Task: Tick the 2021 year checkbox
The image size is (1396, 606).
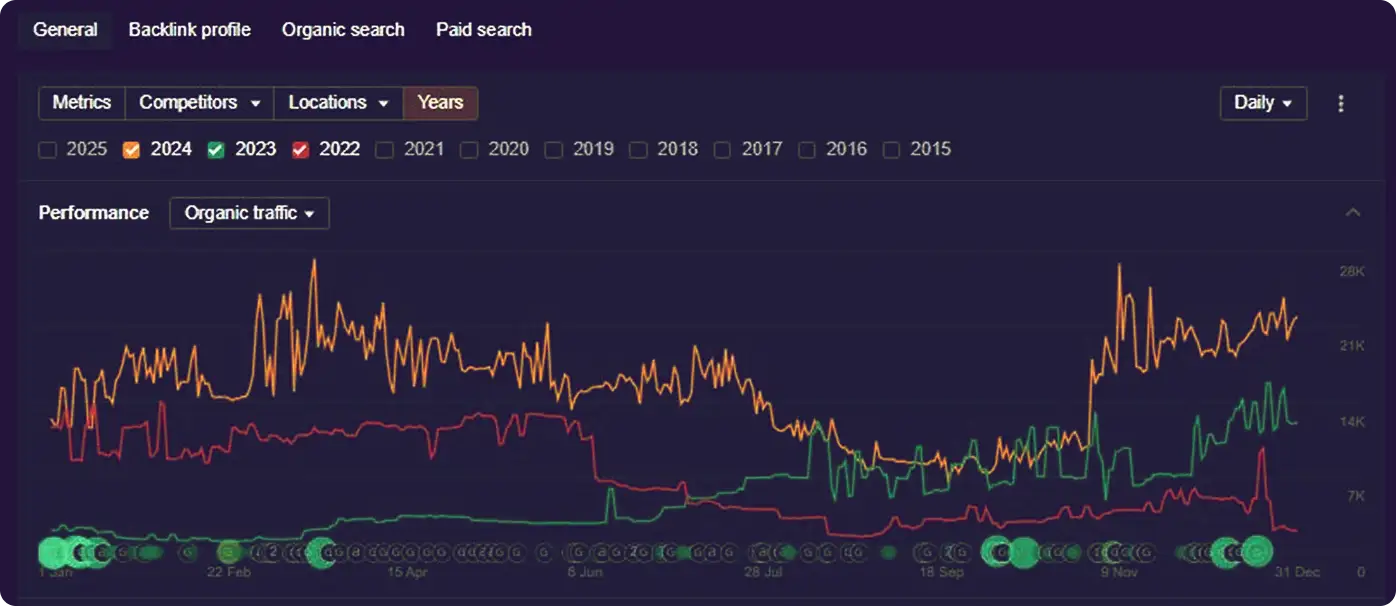Action: [385, 150]
